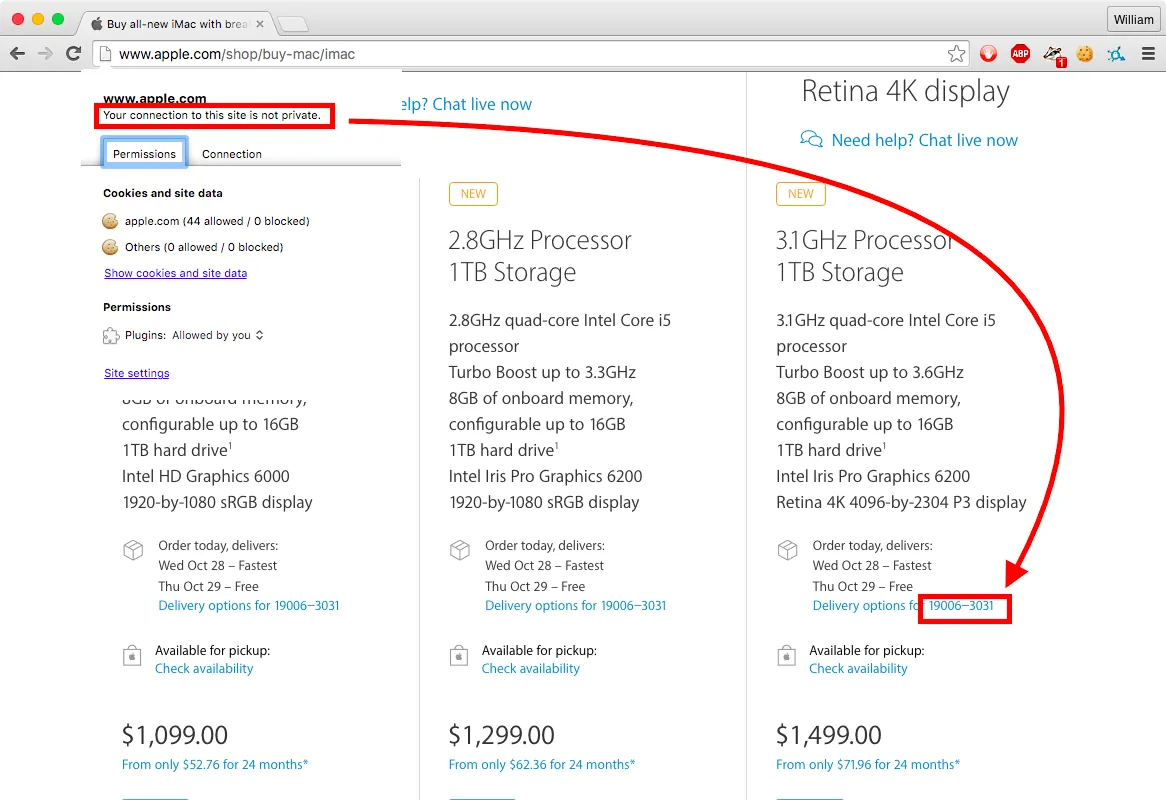Check pickup availability for the 2.8GHz iMac
The width and height of the screenshot is (1166, 800).
click(x=530, y=668)
